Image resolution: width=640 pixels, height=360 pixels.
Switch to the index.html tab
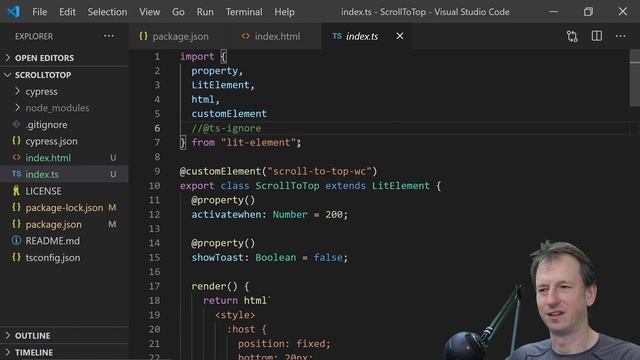click(x=276, y=36)
